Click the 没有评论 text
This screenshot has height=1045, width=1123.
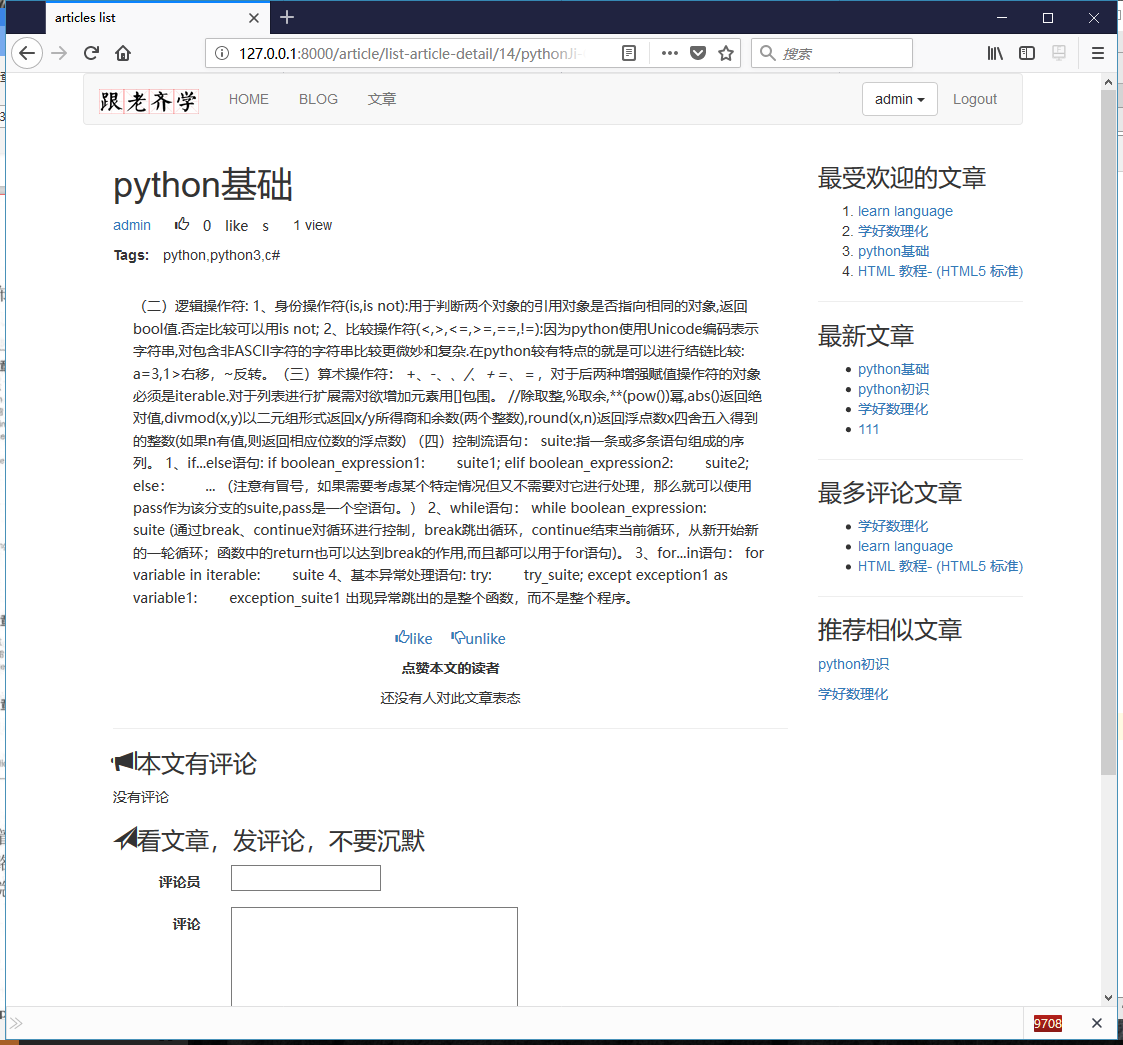click(x=140, y=797)
